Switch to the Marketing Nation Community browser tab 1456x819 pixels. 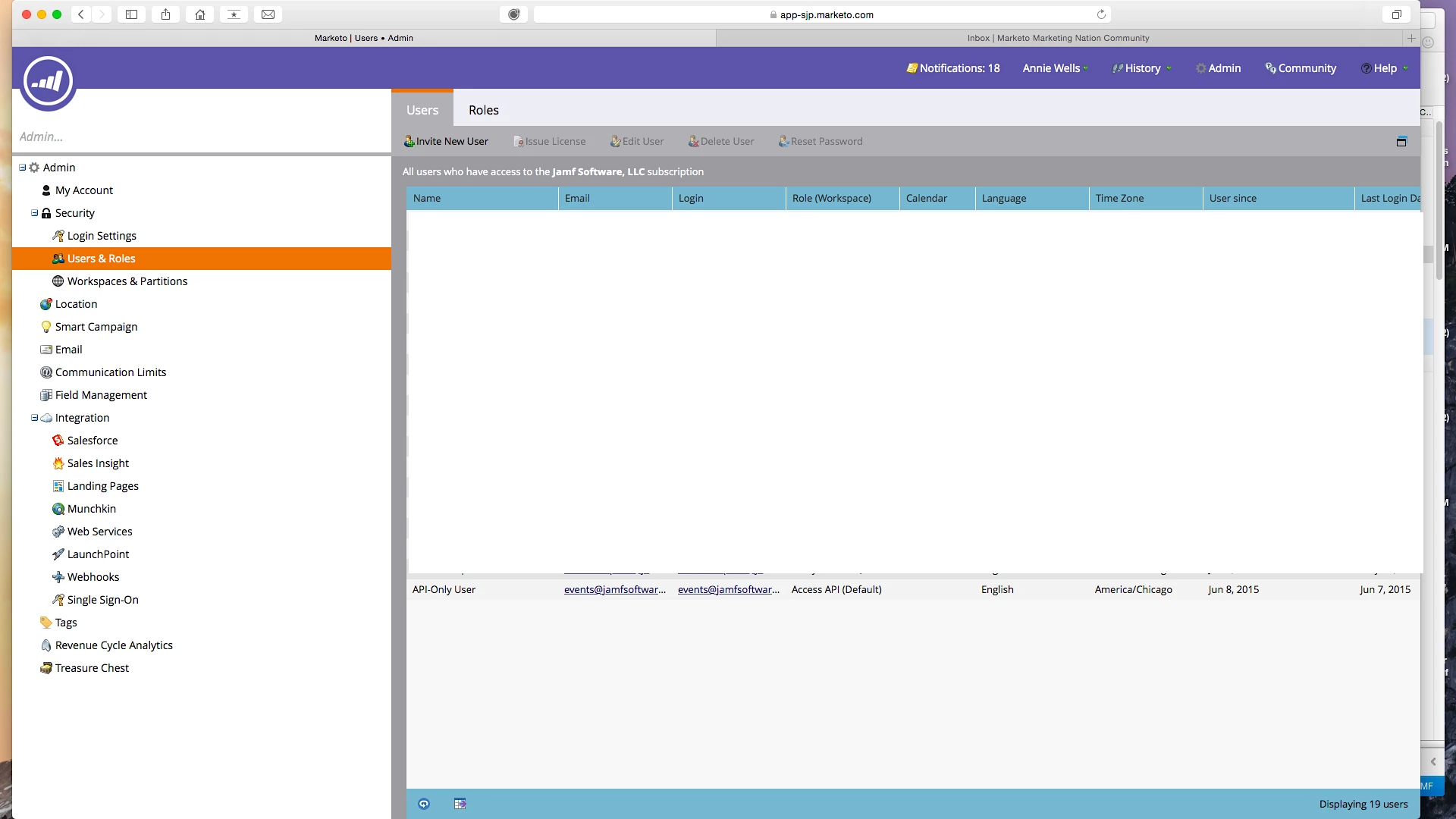(x=1058, y=38)
